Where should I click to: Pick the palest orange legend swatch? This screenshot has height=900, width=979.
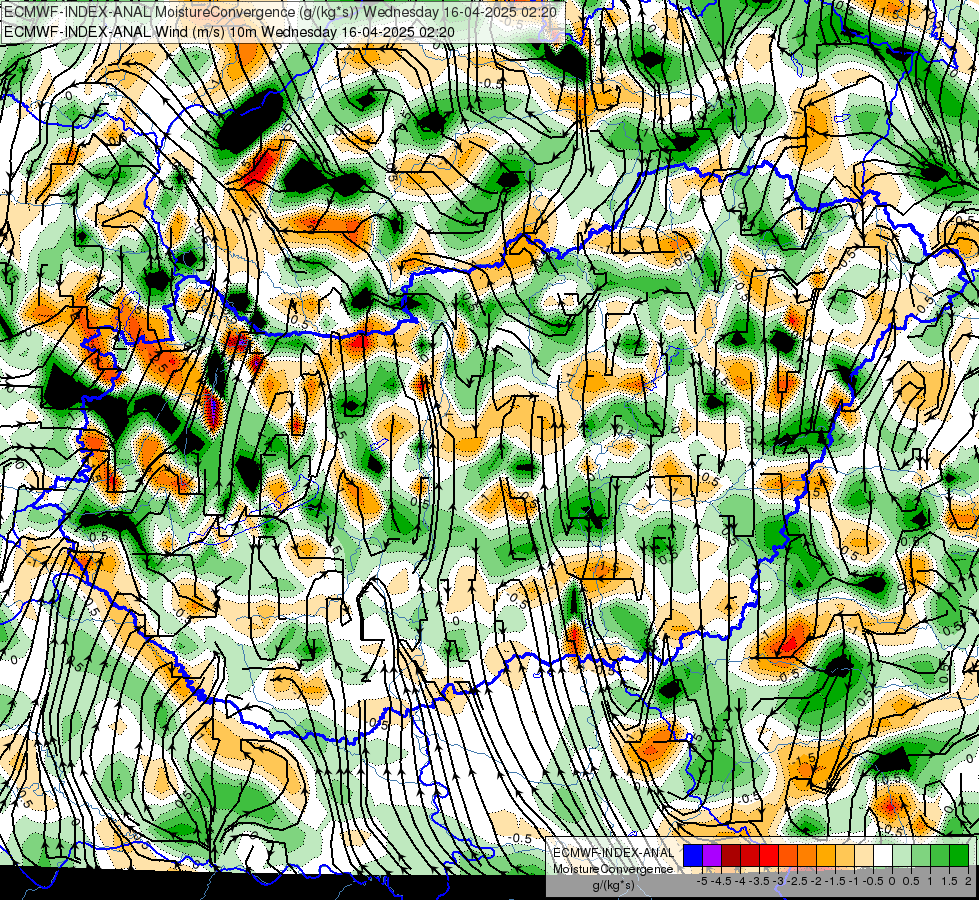coord(864,855)
